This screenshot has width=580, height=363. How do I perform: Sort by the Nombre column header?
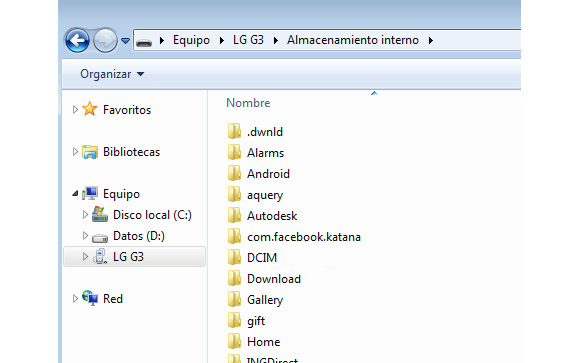point(248,103)
